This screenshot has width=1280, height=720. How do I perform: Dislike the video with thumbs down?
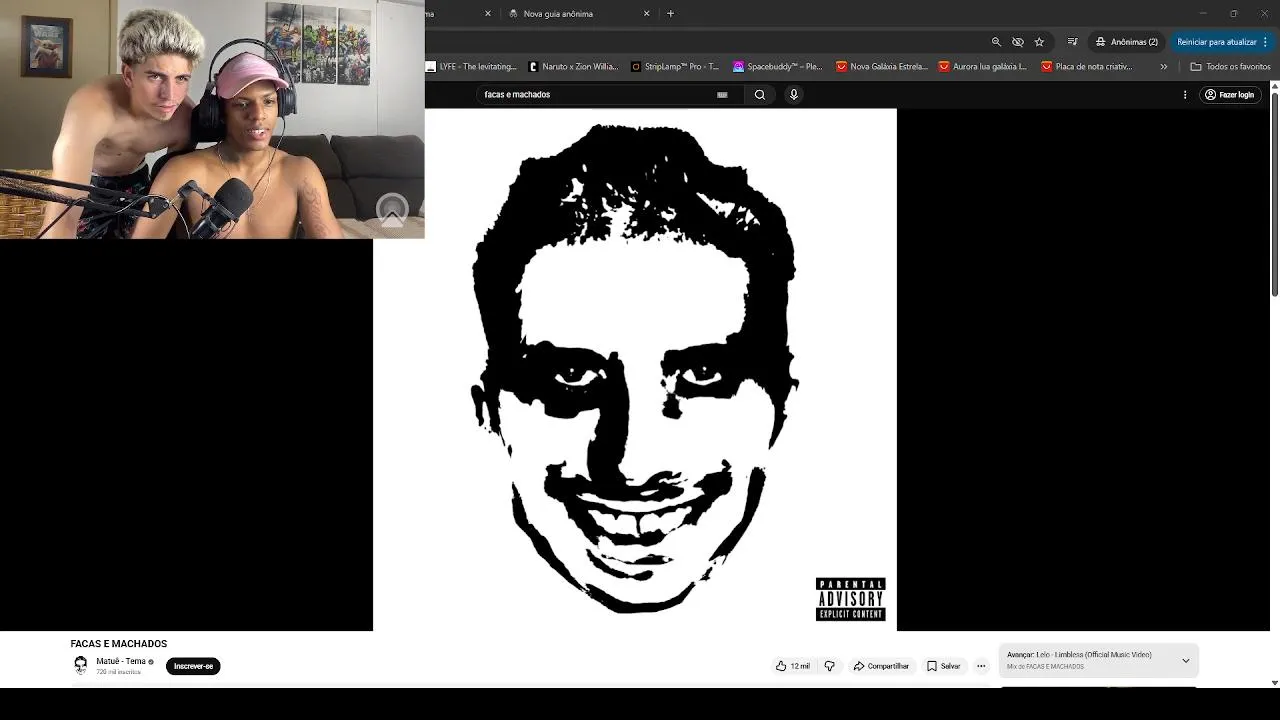(829, 666)
